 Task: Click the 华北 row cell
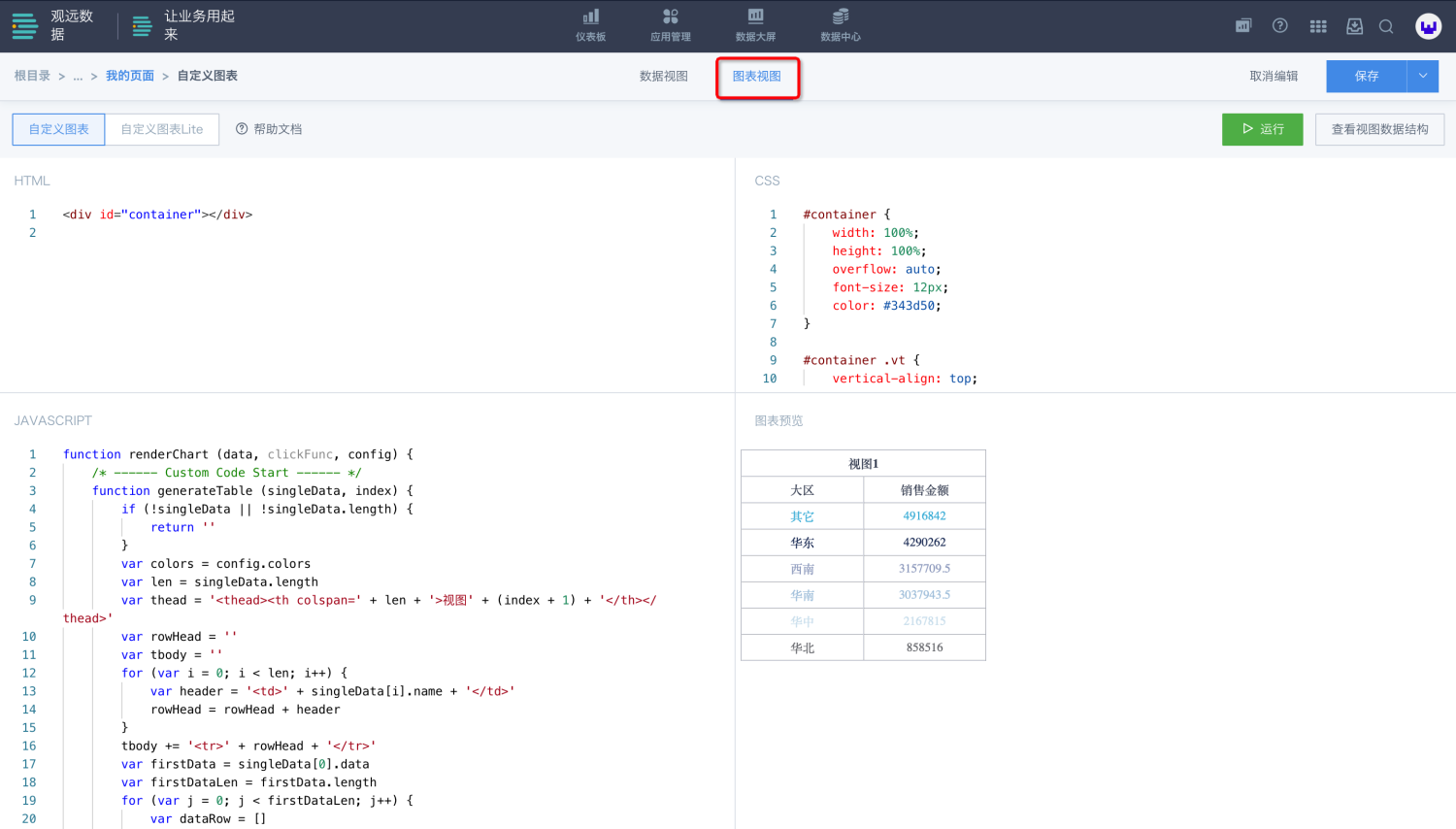pos(803,647)
